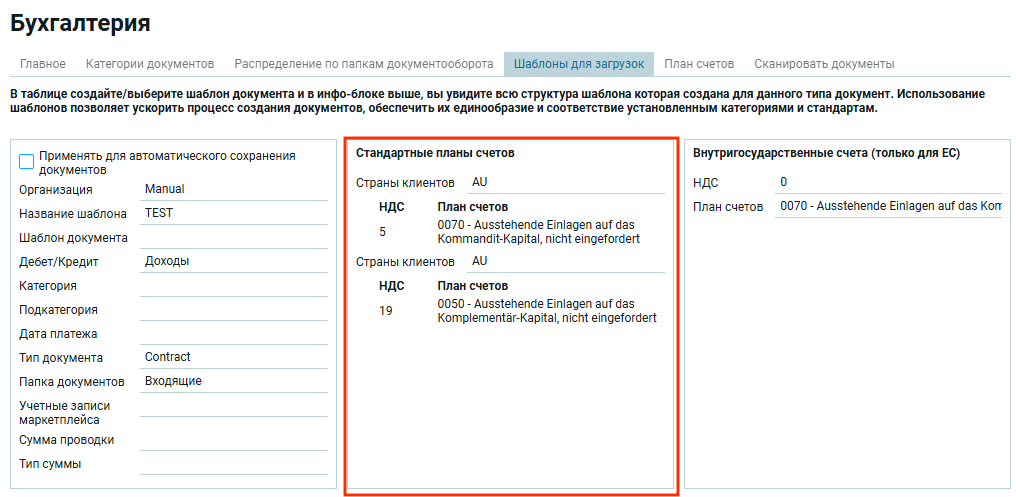Switch to Категории документов tab

(150, 64)
